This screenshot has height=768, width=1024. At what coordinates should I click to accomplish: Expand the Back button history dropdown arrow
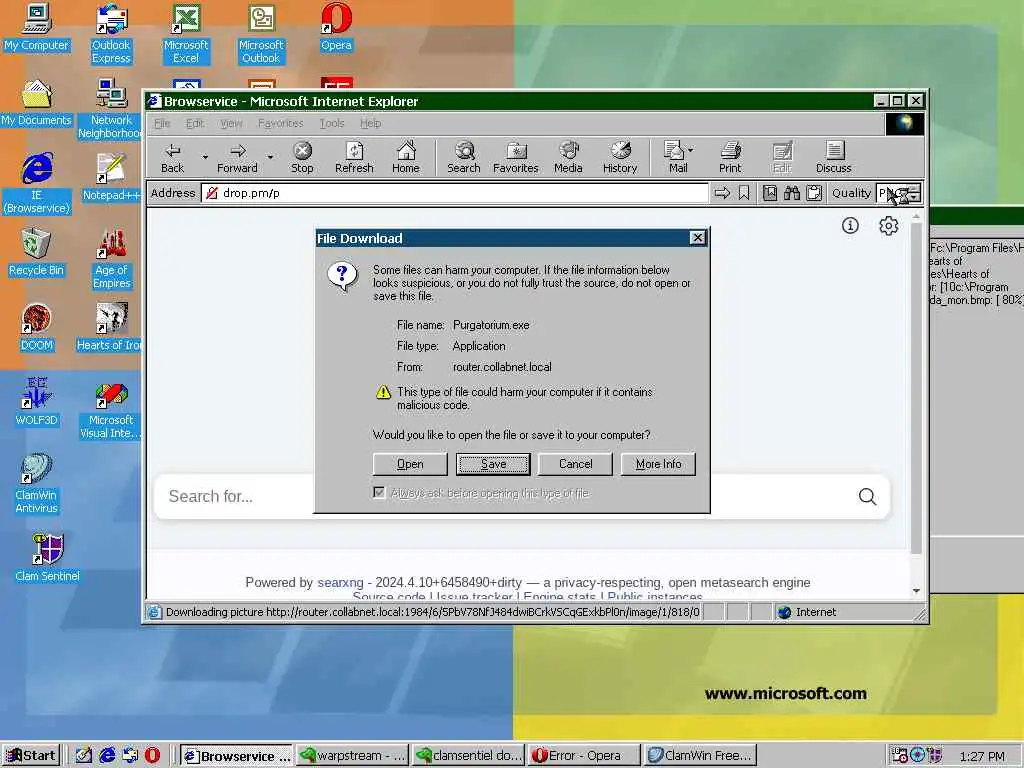(205, 157)
